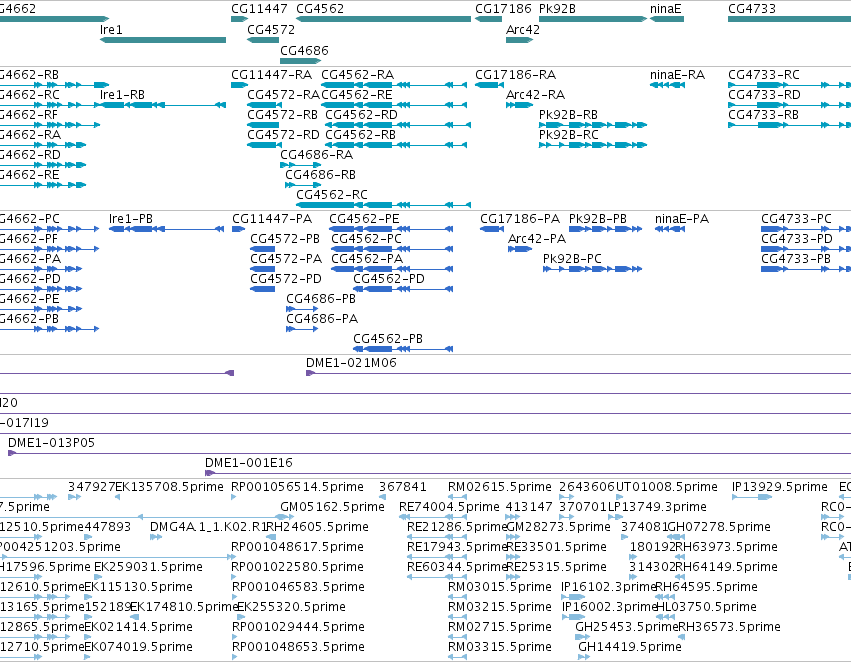
Task: Click transcript Pk92B-RC label
Action: coord(569,135)
